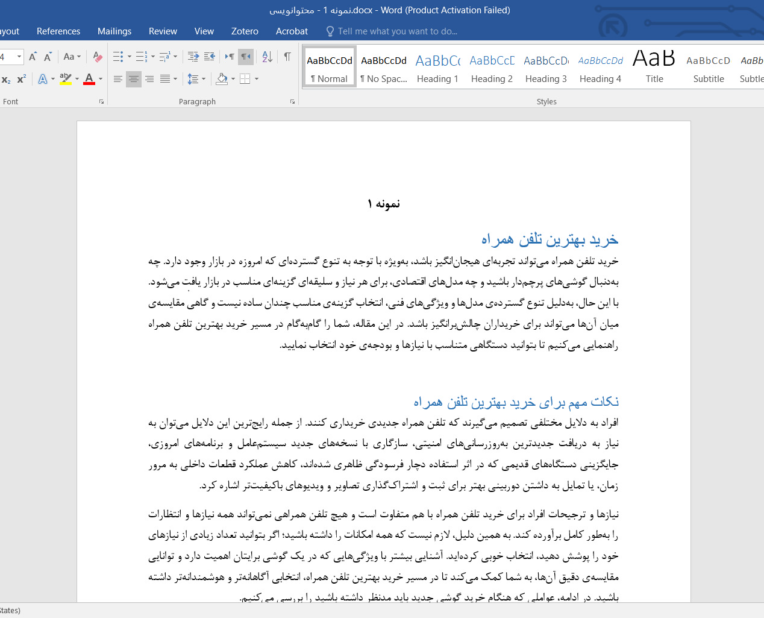Open highlight color dropdown arrow
The width and height of the screenshot is (764, 618).
click(76, 79)
